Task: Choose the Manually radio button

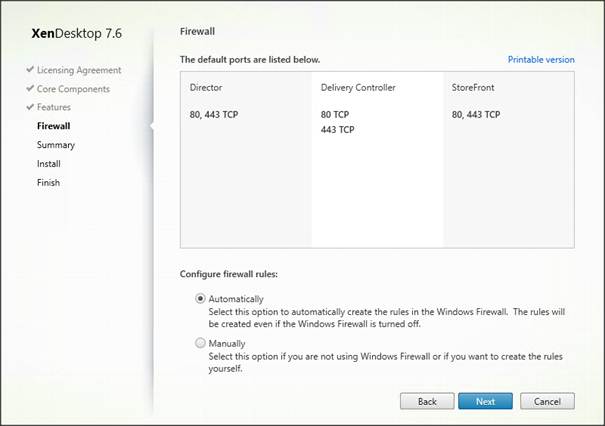Action: [x=201, y=344]
